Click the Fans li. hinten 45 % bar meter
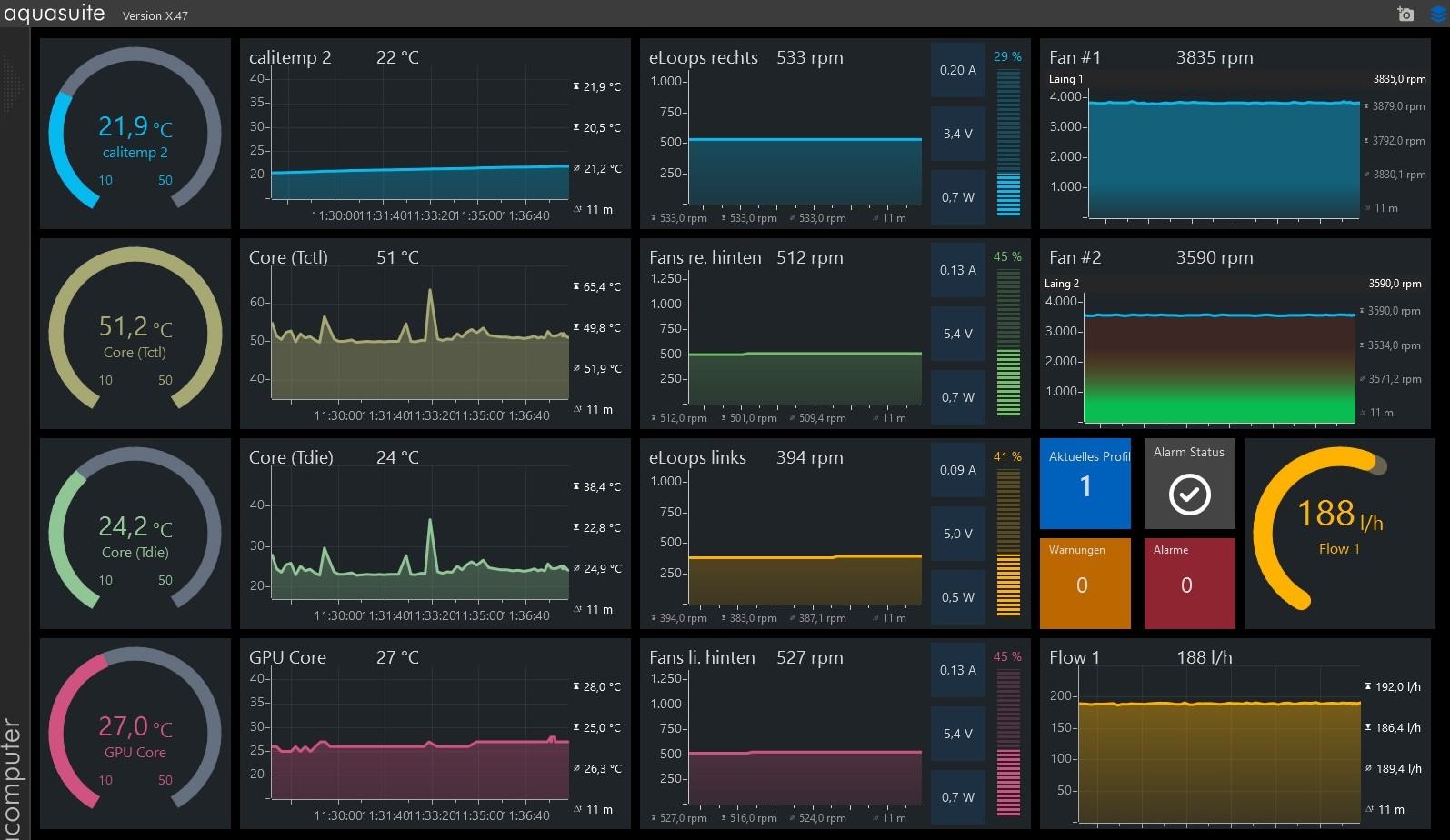 tap(1008, 743)
